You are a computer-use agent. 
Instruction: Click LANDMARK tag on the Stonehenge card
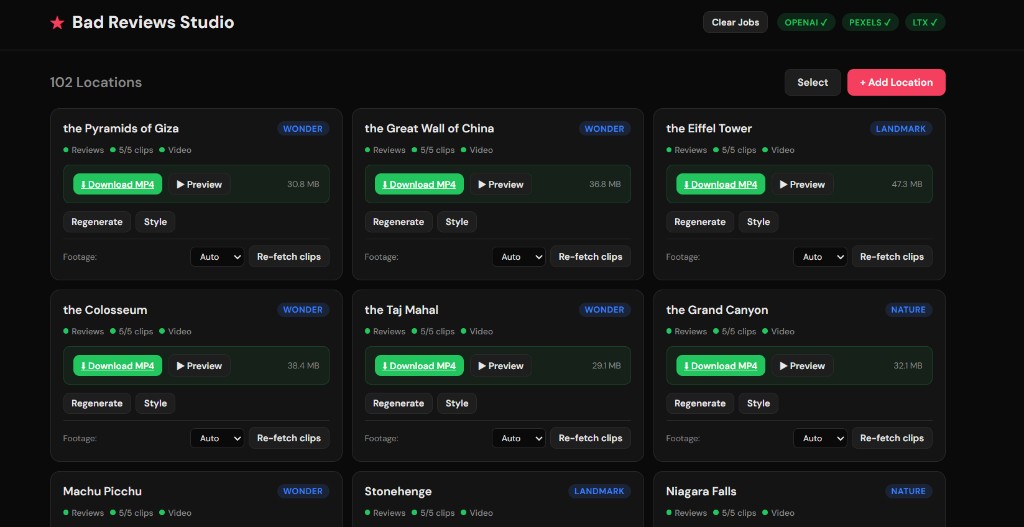(x=599, y=491)
